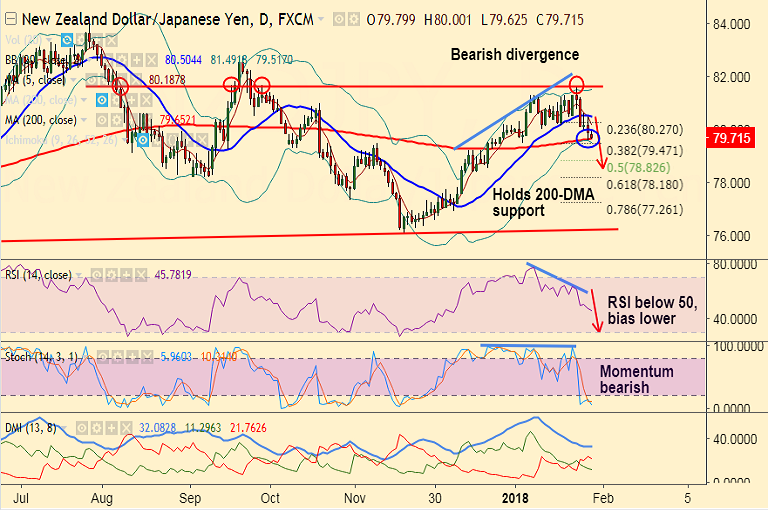Show the faded MA (200, close) indicator
This screenshot has height=513, width=768.
coord(101,100)
